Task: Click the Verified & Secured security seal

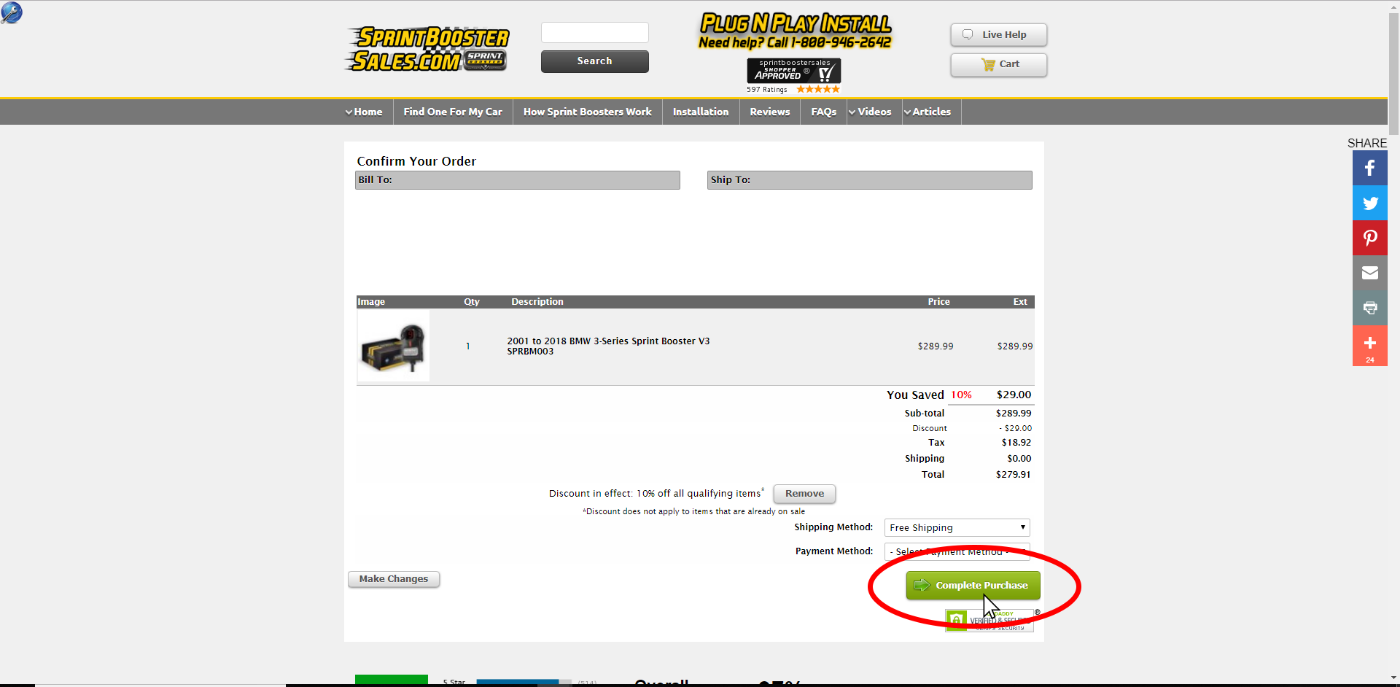Action: point(990,620)
